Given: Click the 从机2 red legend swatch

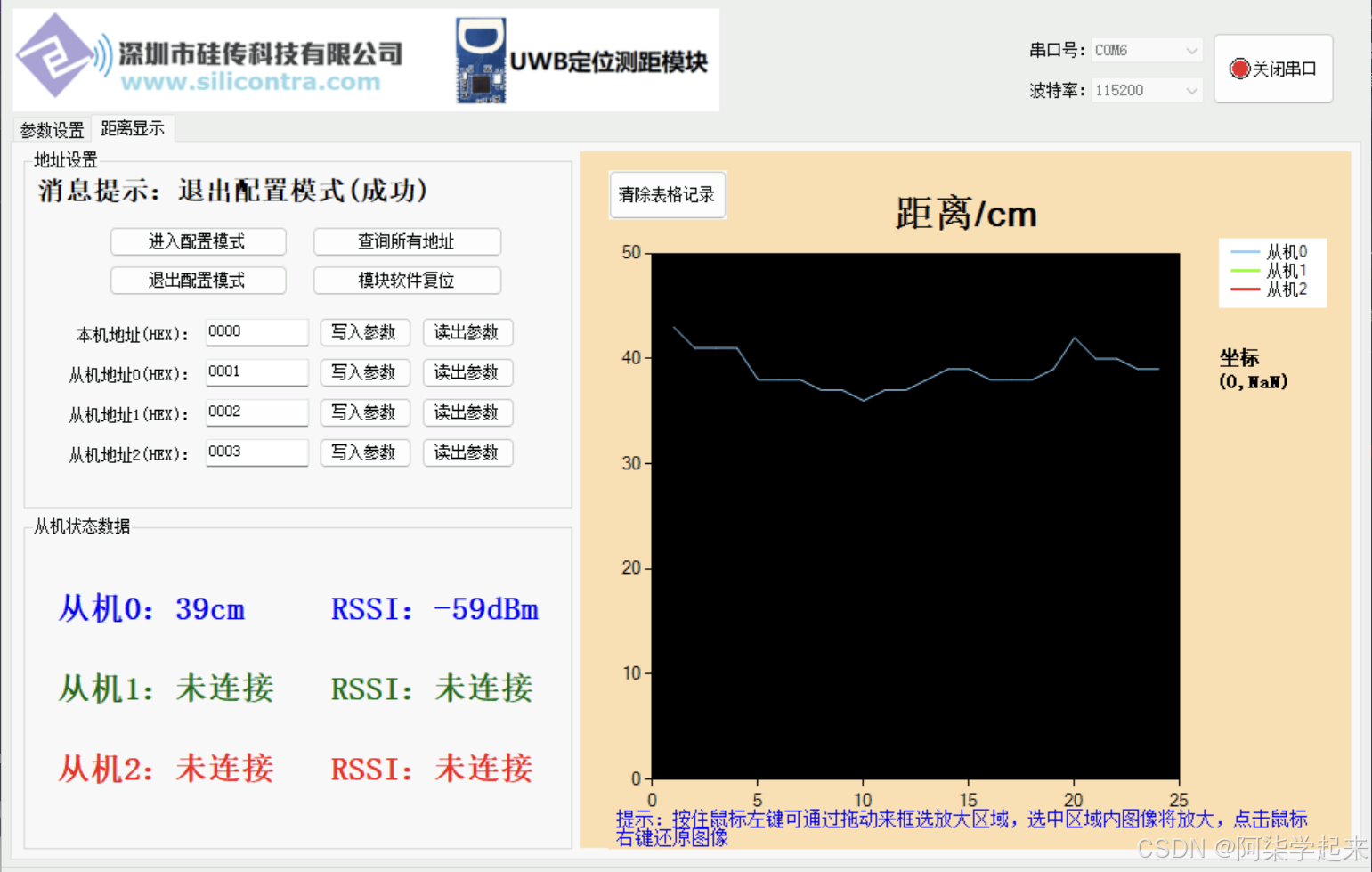Looking at the screenshot, I should (1244, 289).
